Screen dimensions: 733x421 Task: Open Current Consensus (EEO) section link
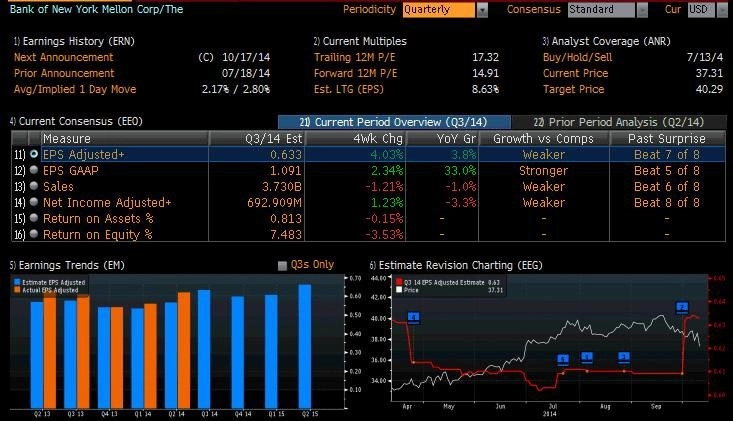point(76,121)
